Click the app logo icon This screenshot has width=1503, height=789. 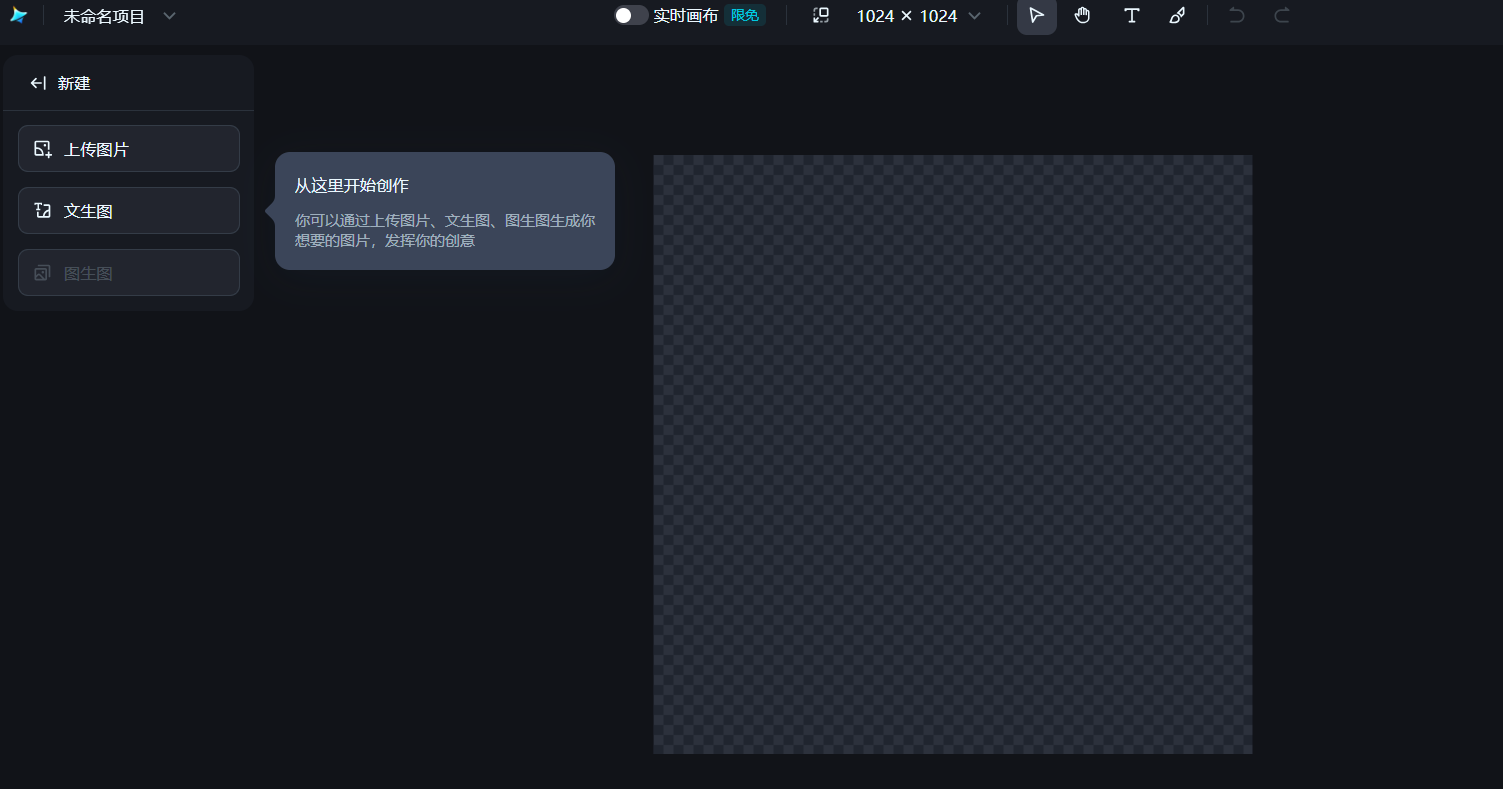pyautogui.click(x=18, y=16)
